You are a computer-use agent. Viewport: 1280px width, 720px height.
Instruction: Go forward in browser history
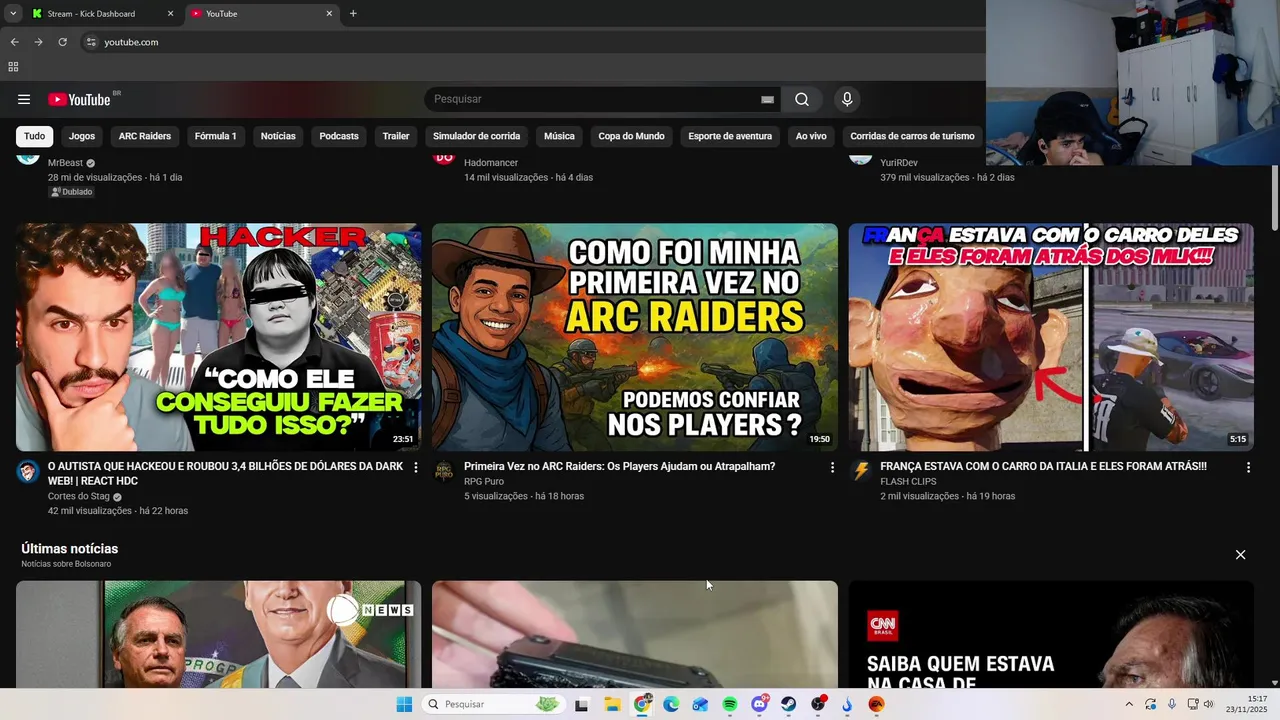pyautogui.click(x=38, y=42)
